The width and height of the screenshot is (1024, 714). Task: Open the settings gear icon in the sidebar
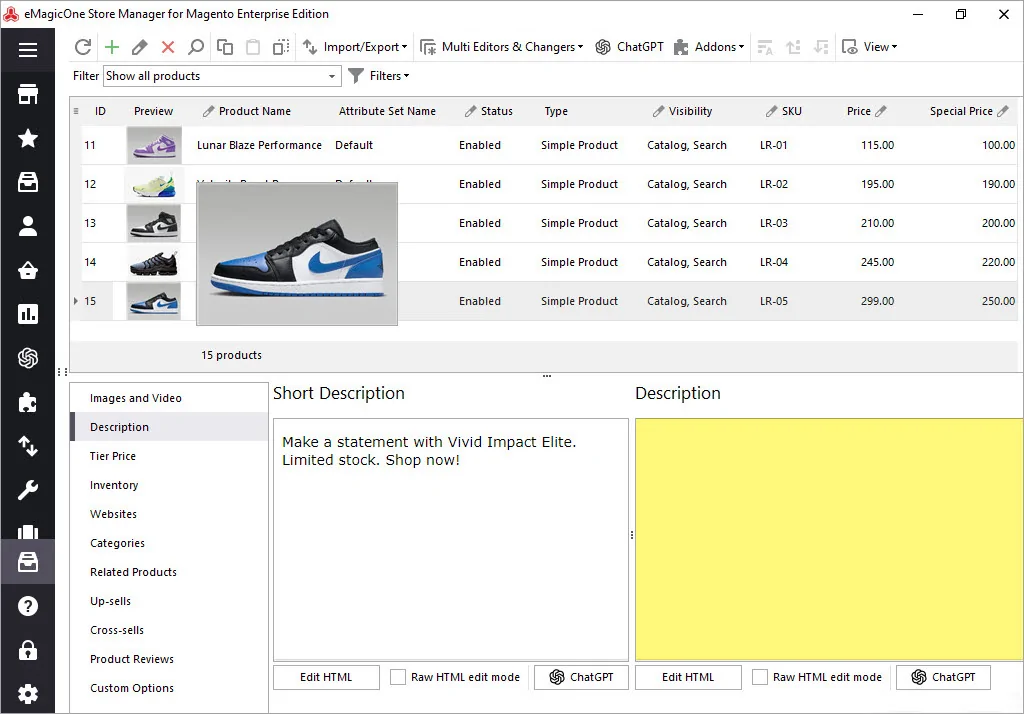(27, 694)
